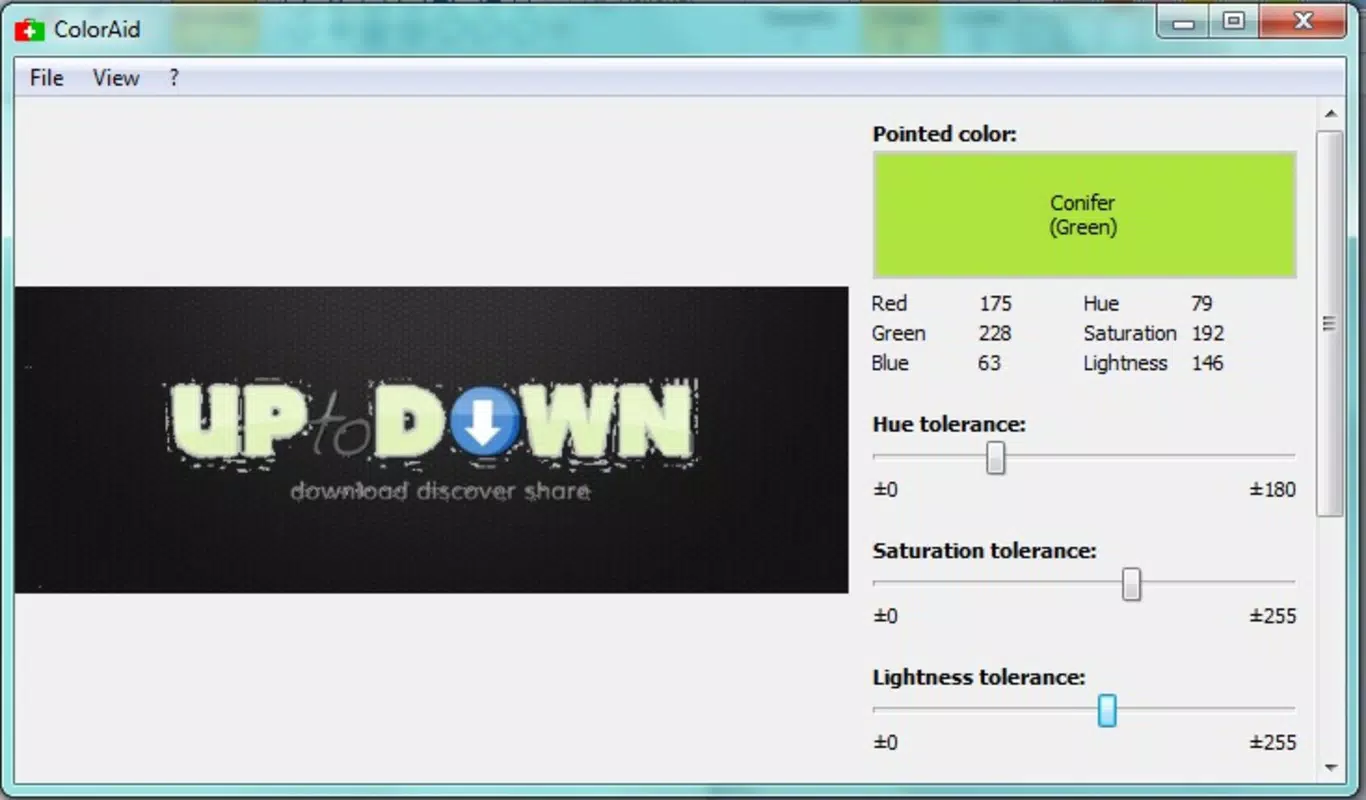This screenshot has height=800, width=1366.
Task: Click the Green value 228
Action: (x=995, y=333)
